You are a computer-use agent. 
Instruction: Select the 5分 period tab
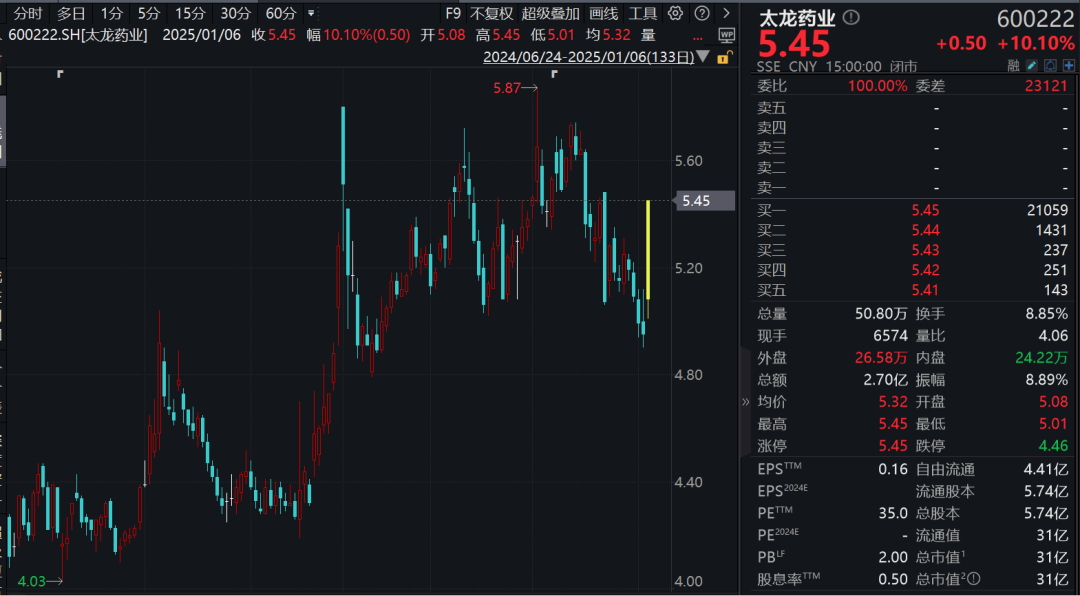pos(147,13)
